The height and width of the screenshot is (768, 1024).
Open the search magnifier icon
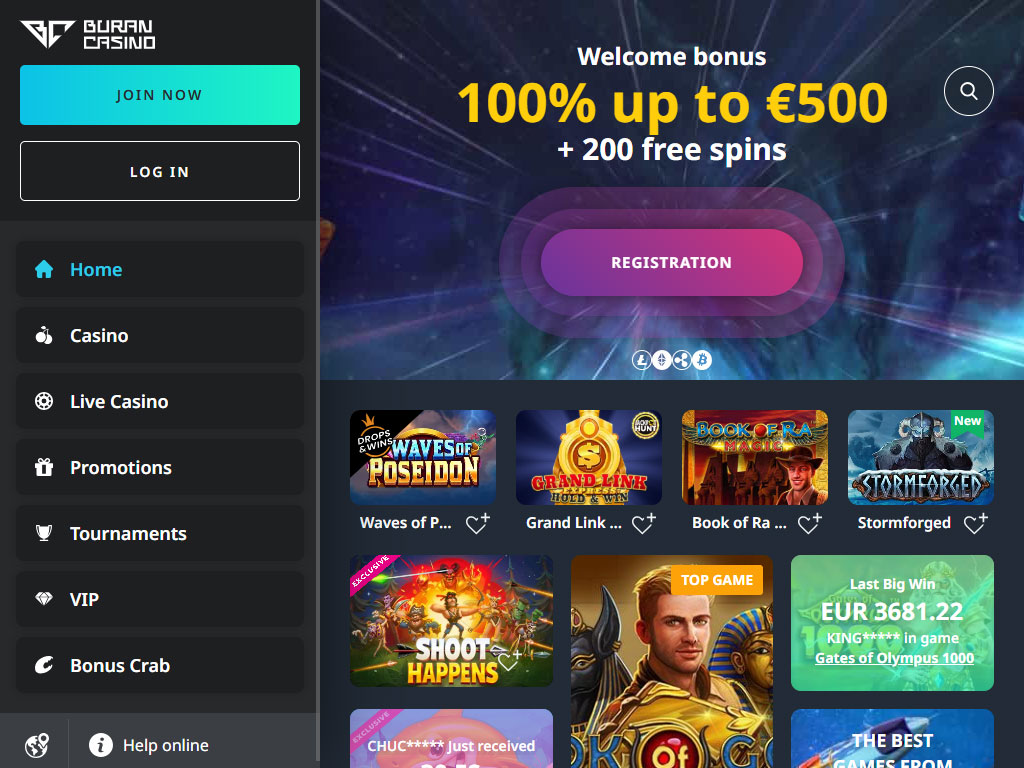point(968,91)
